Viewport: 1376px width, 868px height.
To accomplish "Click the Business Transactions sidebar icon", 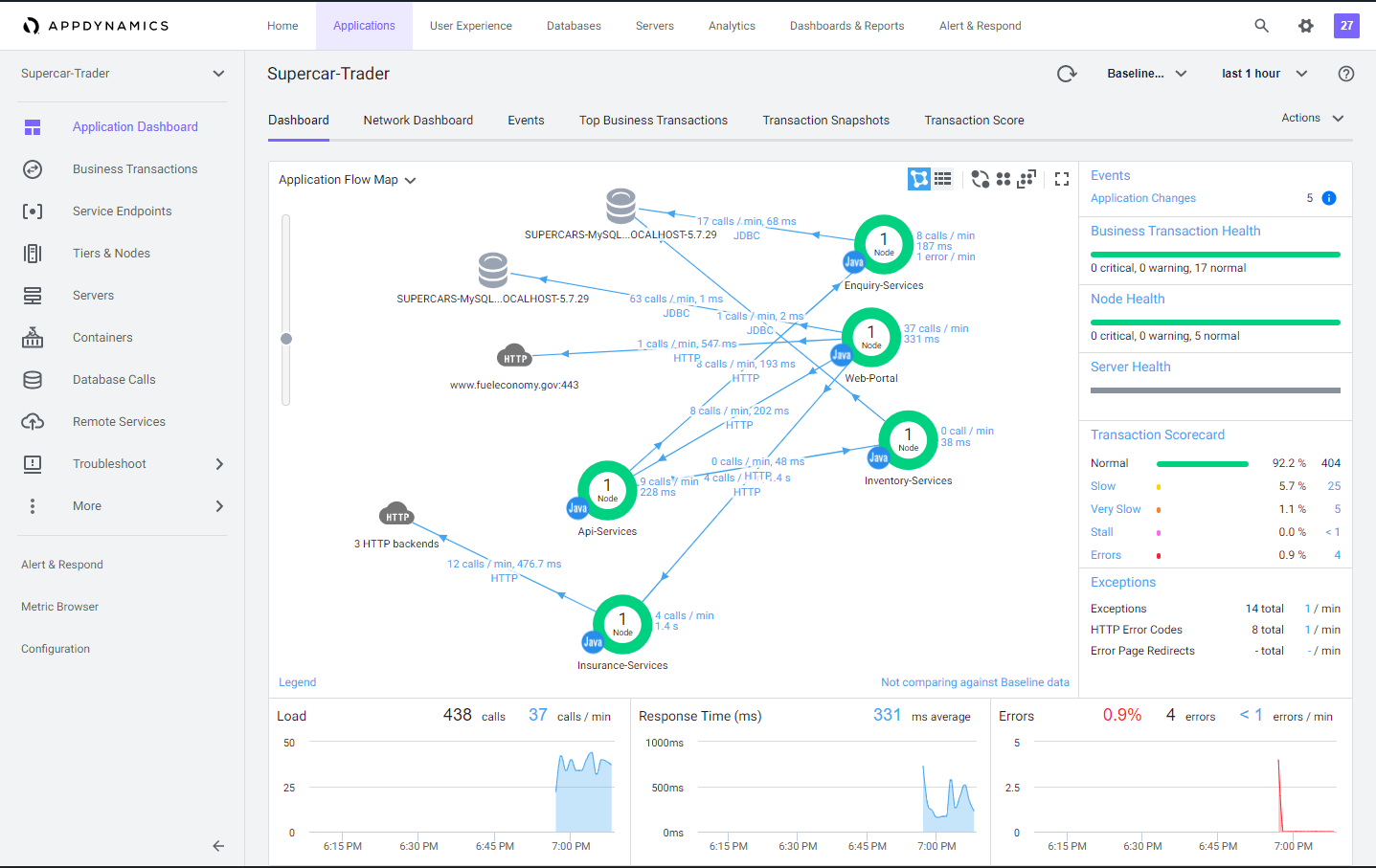I will (33, 169).
